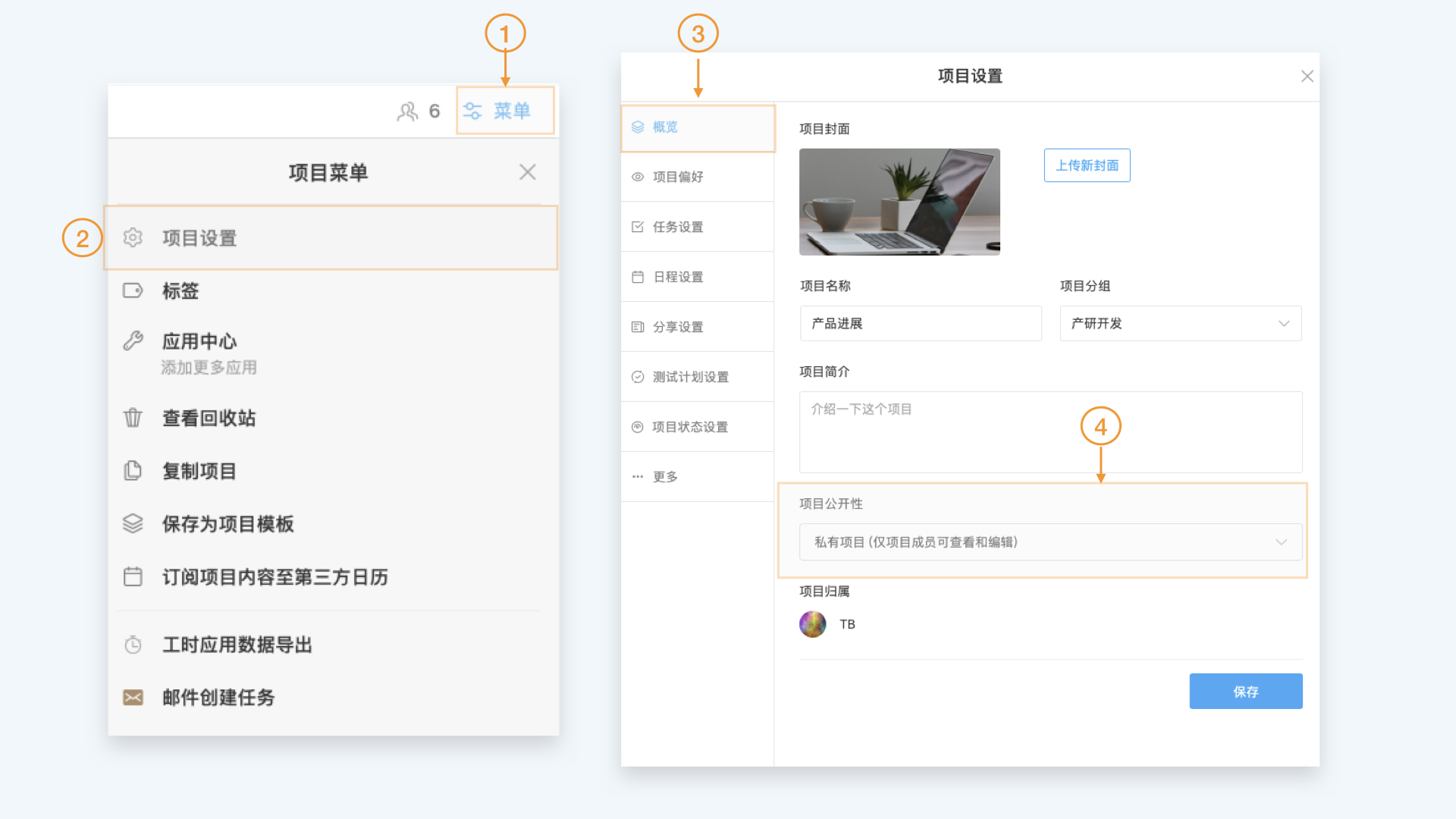The height and width of the screenshot is (819, 1456).
Task: Click the share icon beside 分享设置
Action: (x=638, y=327)
